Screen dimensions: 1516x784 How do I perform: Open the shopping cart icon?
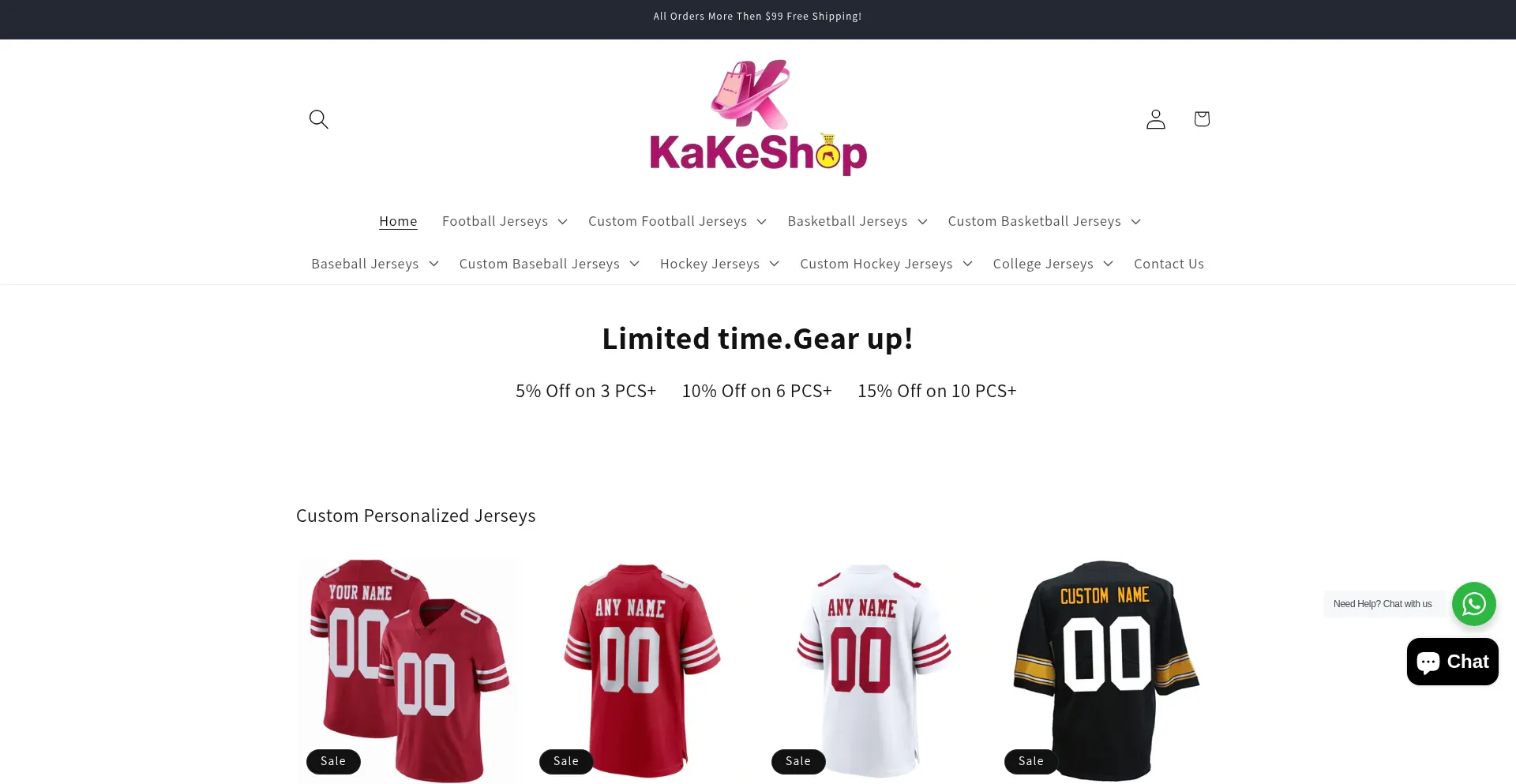(1202, 119)
